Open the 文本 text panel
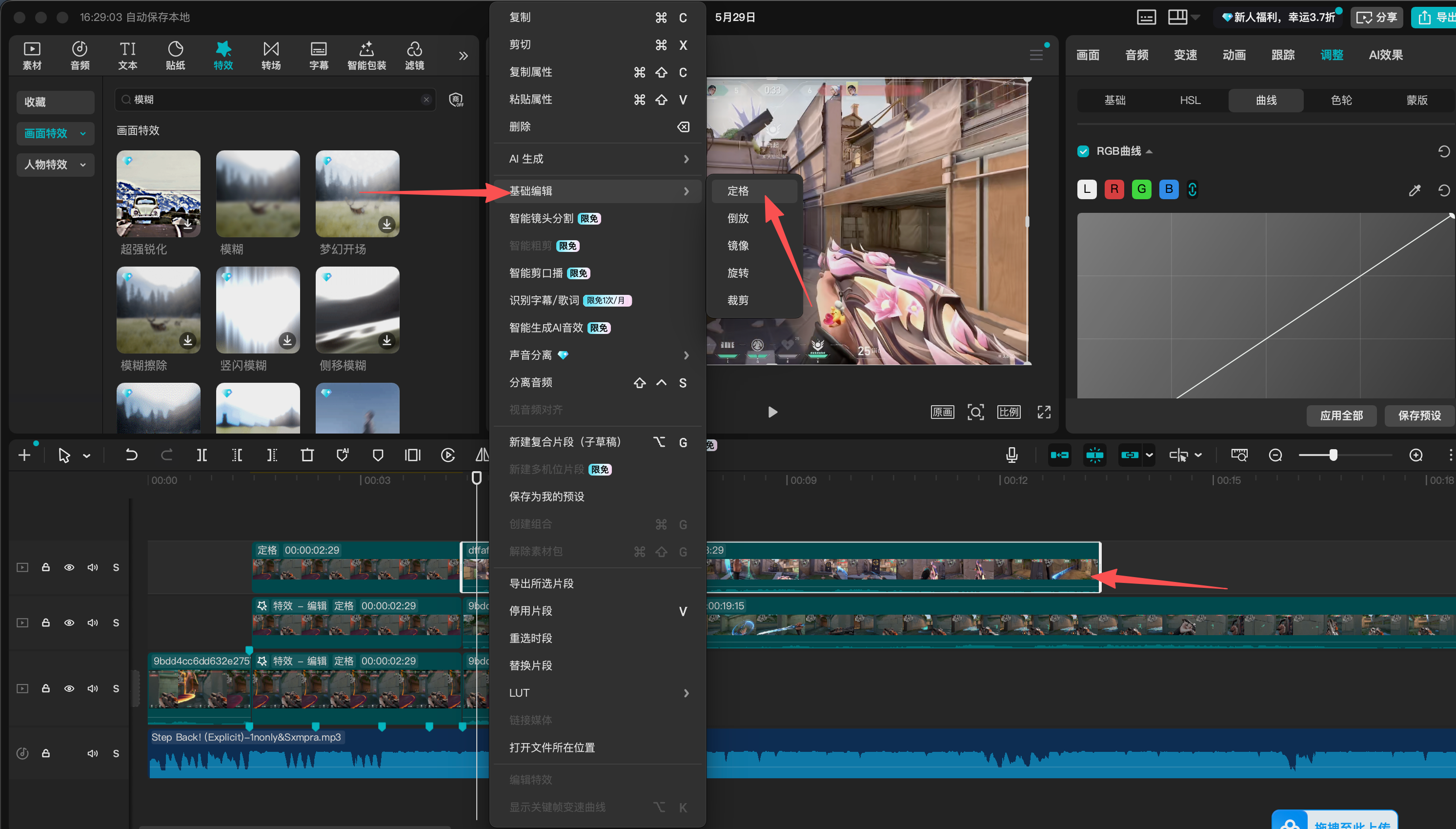Viewport: 1456px width, 829px height. pyautogui.click(x=127, y=56)
